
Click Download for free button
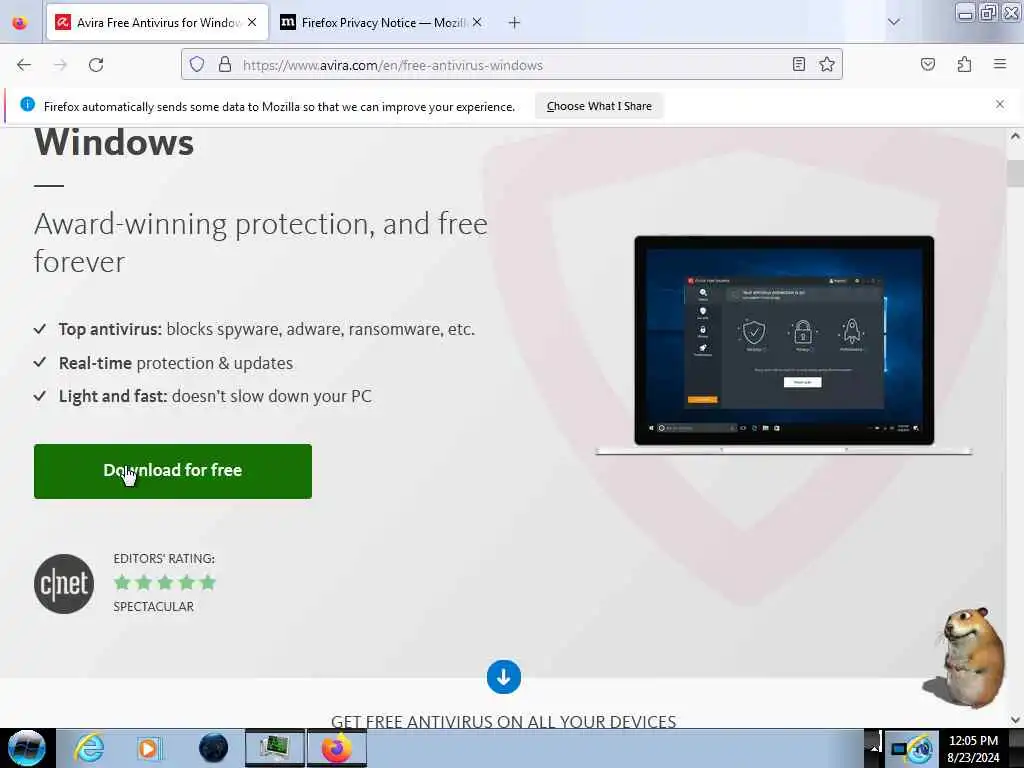172,471
